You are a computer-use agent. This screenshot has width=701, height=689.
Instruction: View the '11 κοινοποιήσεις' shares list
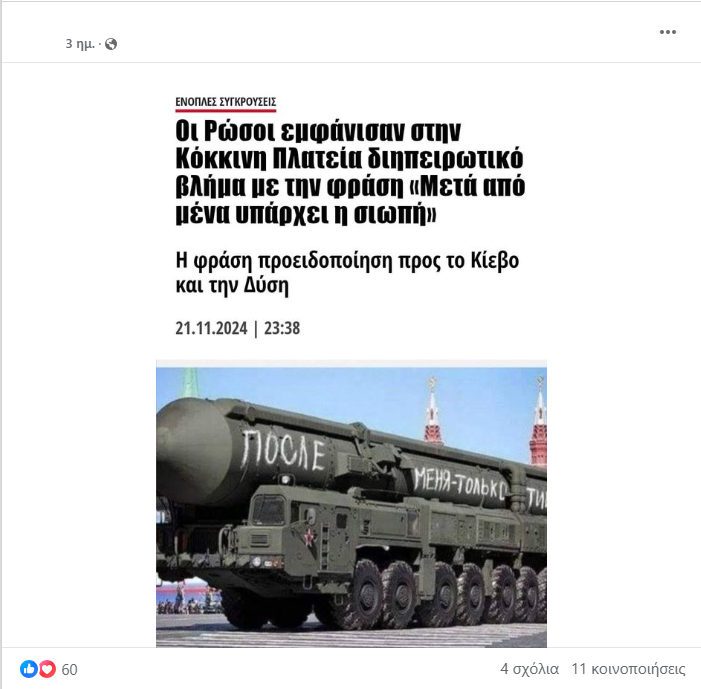point(628,669)
